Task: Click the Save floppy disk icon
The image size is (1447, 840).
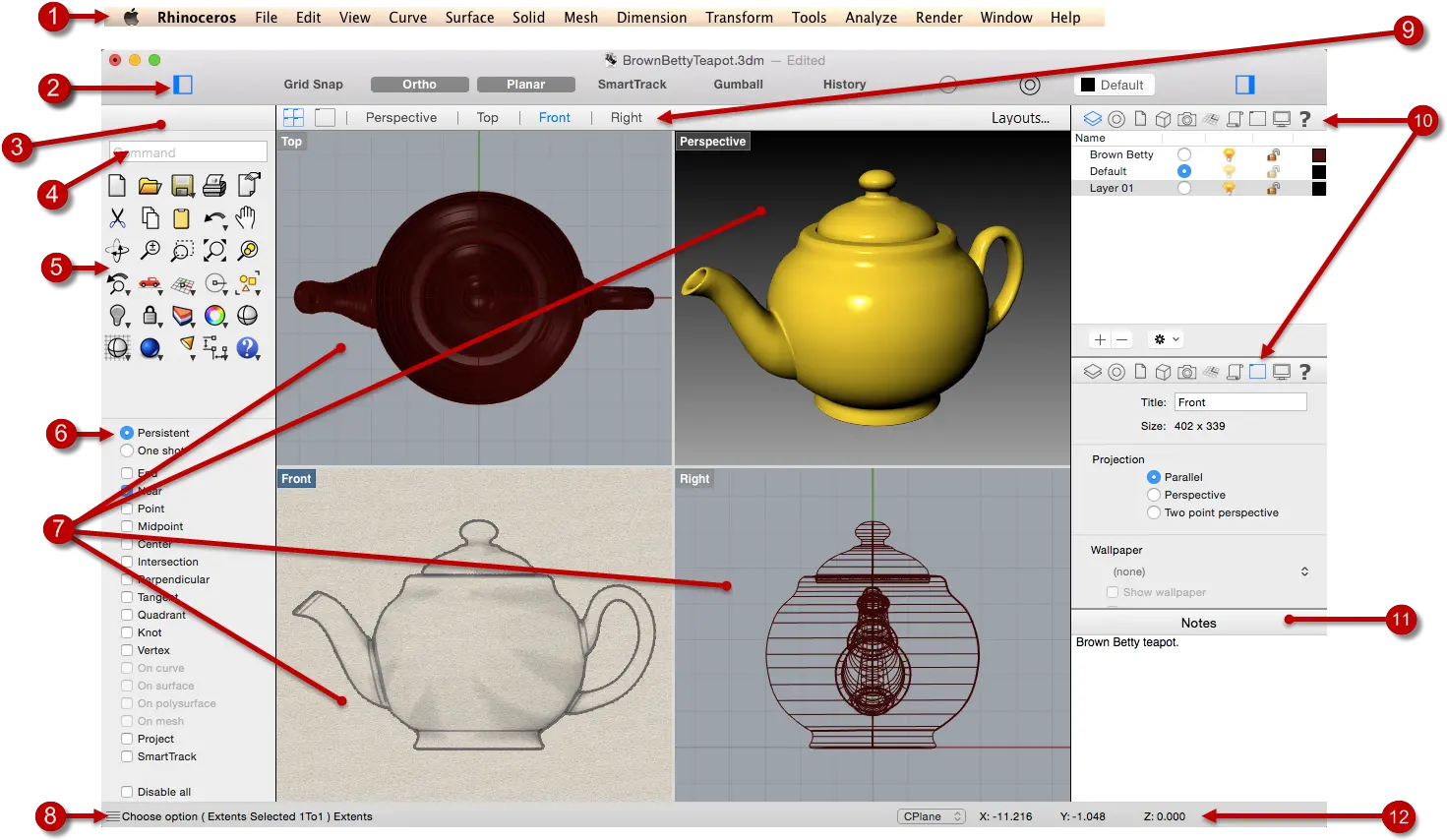Action: [182, 185]
